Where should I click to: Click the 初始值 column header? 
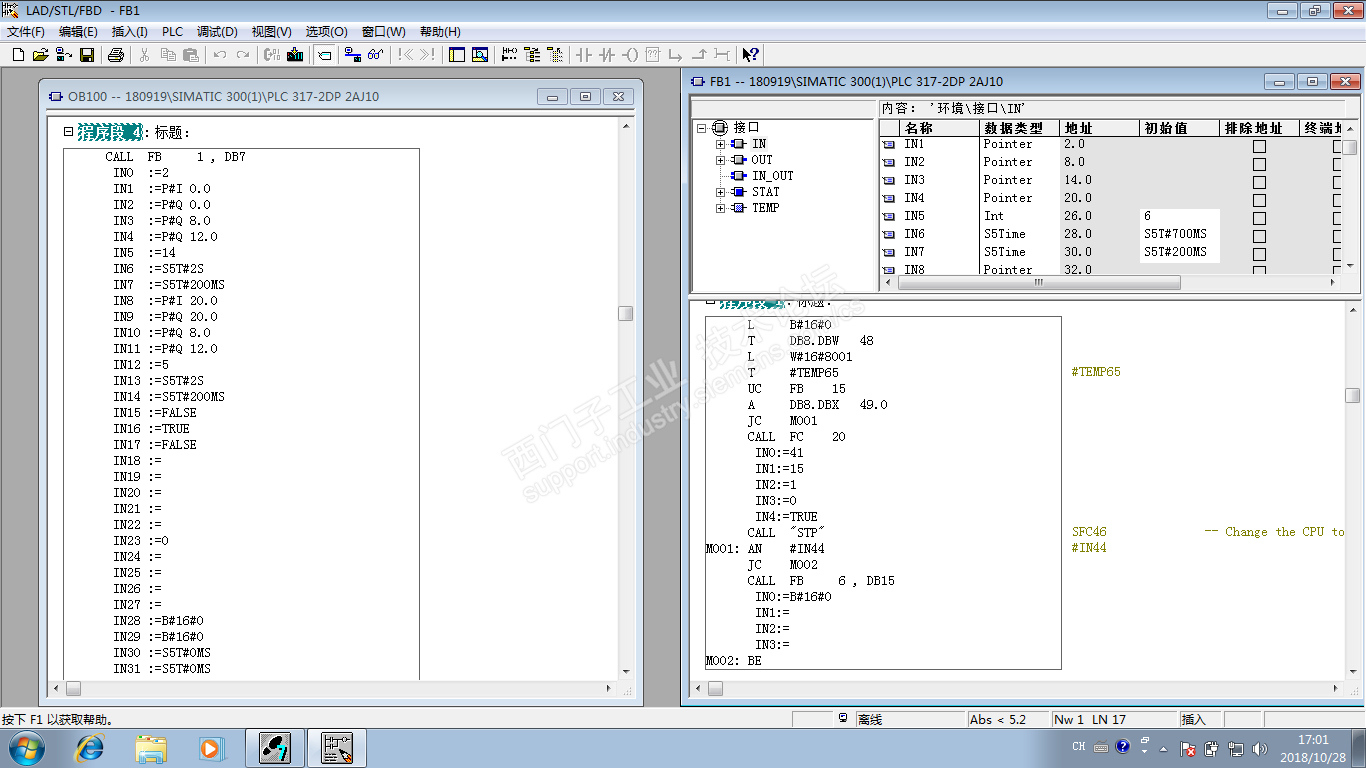pyautogui.click(x=1180, y=128)
